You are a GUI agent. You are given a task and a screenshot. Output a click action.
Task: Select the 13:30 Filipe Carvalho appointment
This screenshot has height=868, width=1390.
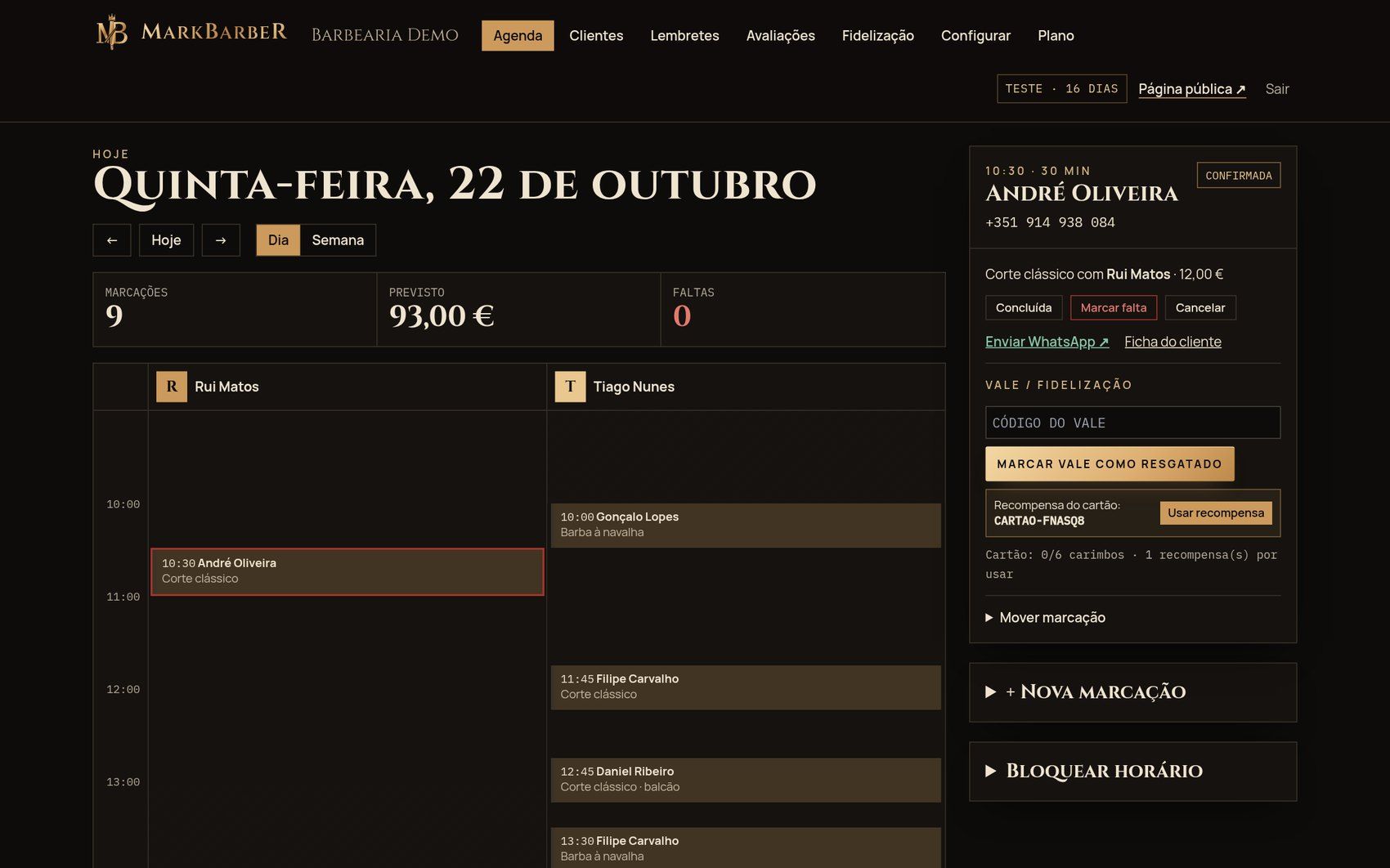(x=746, y=848)
